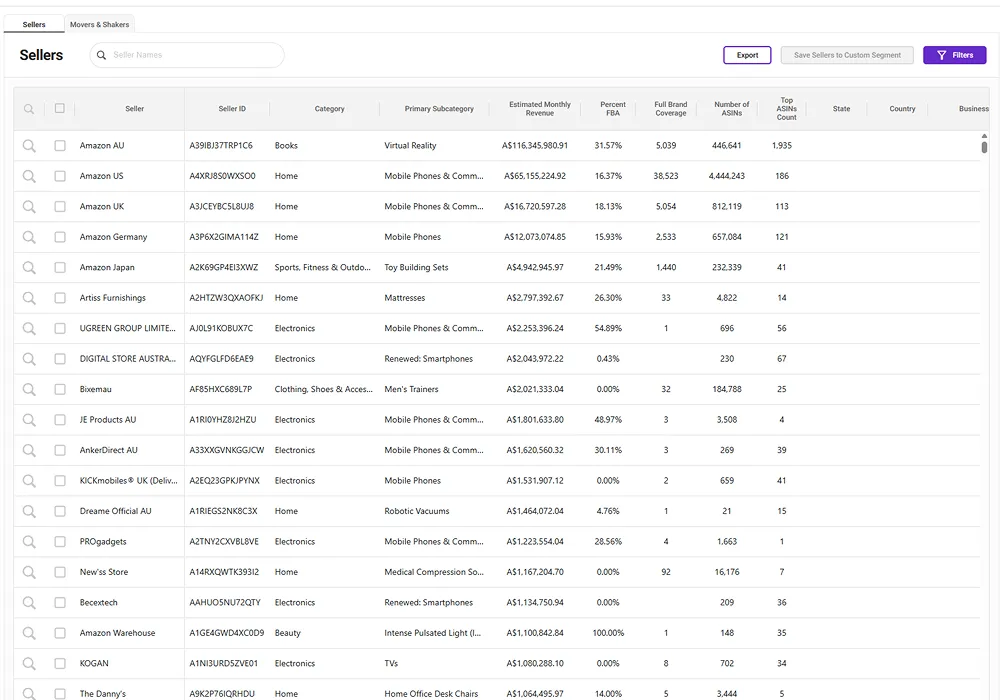Click the magnifier icon beside Amazon AU
Viewport: 1000px width, 700px height.
click(x=29, y=146)
